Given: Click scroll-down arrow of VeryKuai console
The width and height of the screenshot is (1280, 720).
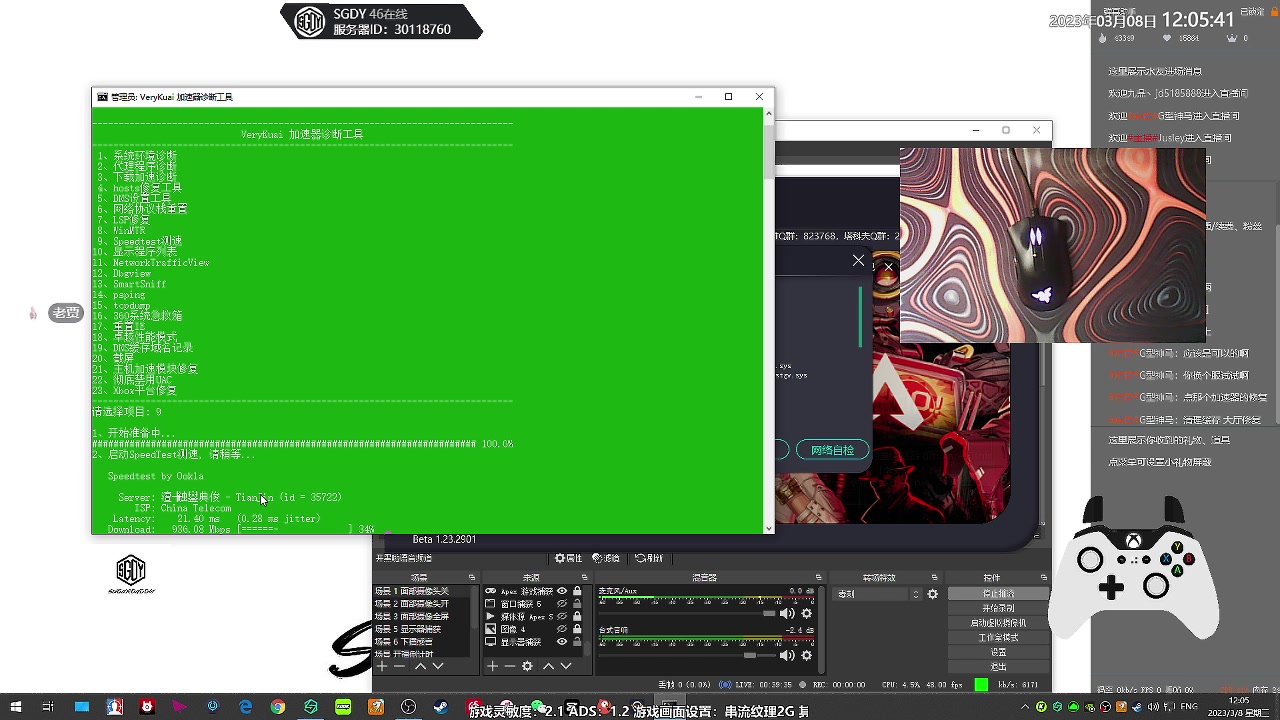Looking at the screenshot, I should [x=768, y=528].
